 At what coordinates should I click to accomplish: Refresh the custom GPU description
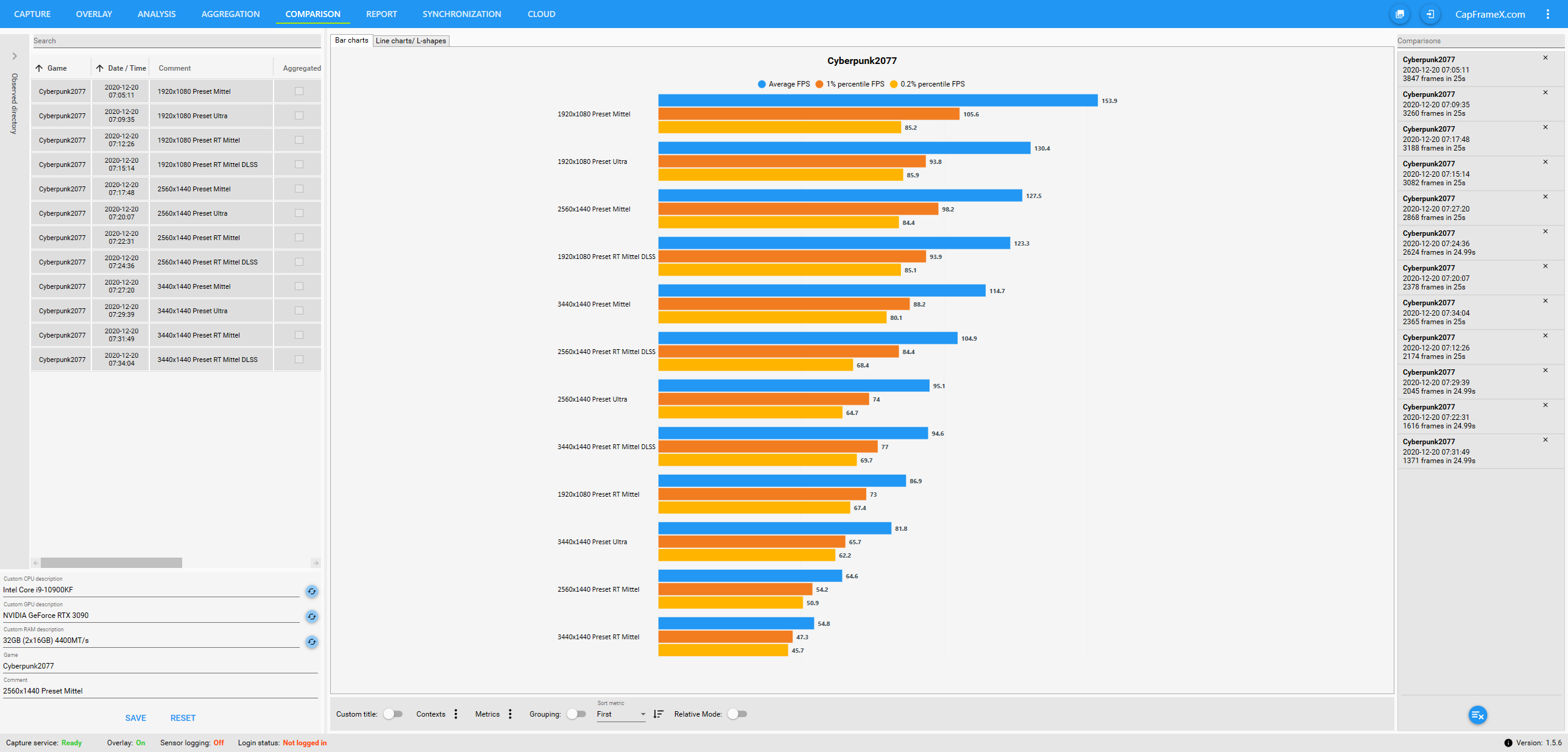tap(311, 617)
